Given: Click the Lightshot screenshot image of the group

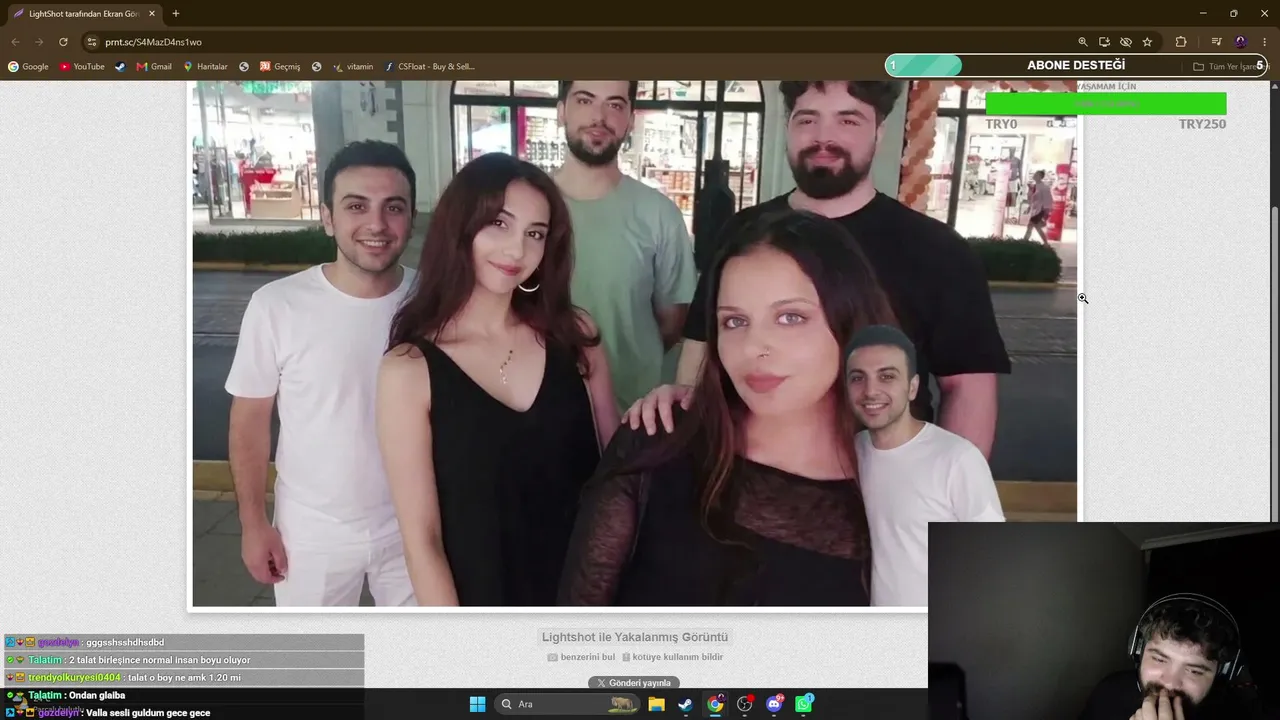Looking at the screenshot, I should (634, 343).
